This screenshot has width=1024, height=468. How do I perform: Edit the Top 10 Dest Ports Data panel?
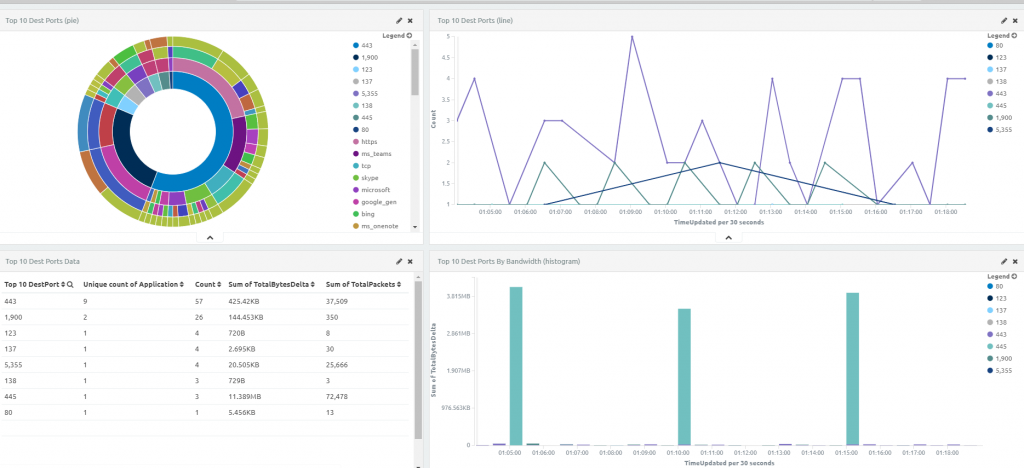pyautogui.click(x=399, y=261)
